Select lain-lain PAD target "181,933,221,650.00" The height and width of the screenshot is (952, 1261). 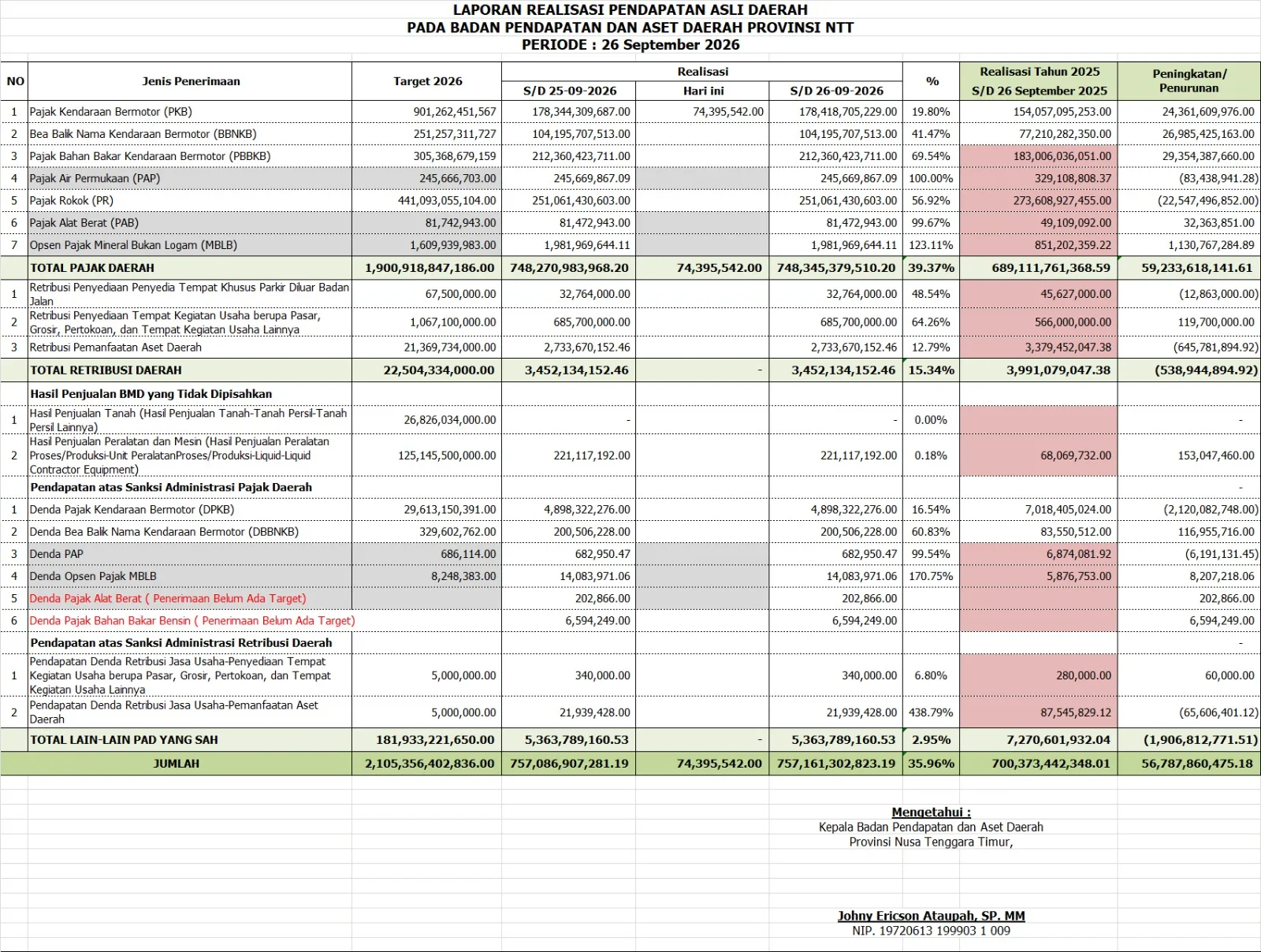(x=435, y=740)
